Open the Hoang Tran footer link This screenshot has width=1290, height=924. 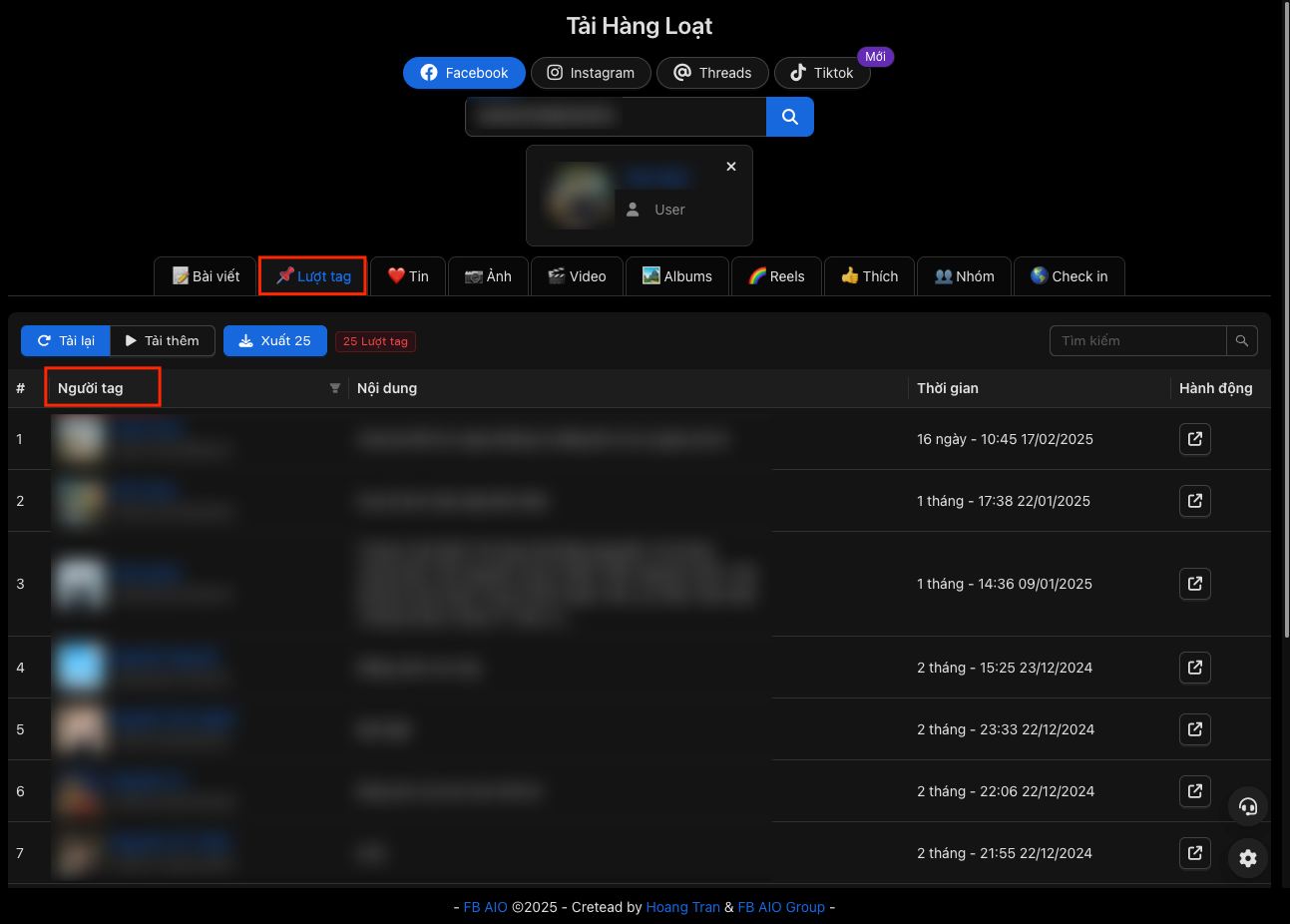(x=682, y=907)
